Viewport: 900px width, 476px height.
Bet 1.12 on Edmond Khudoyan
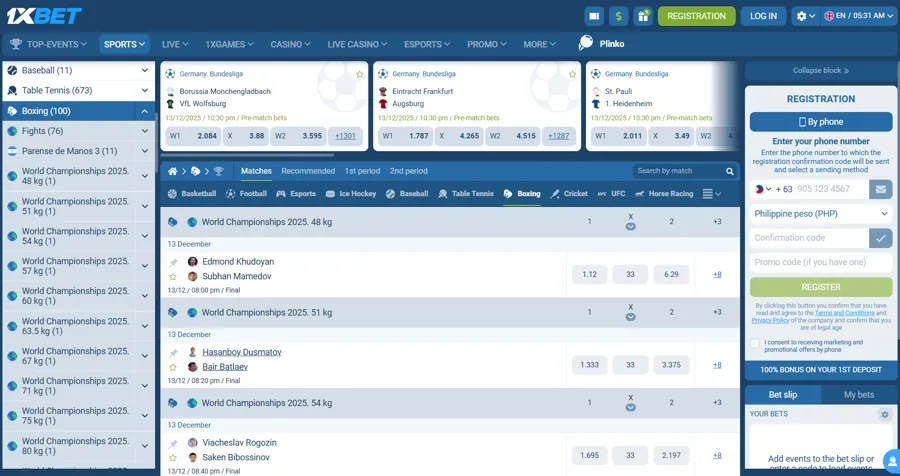(589, 274)
